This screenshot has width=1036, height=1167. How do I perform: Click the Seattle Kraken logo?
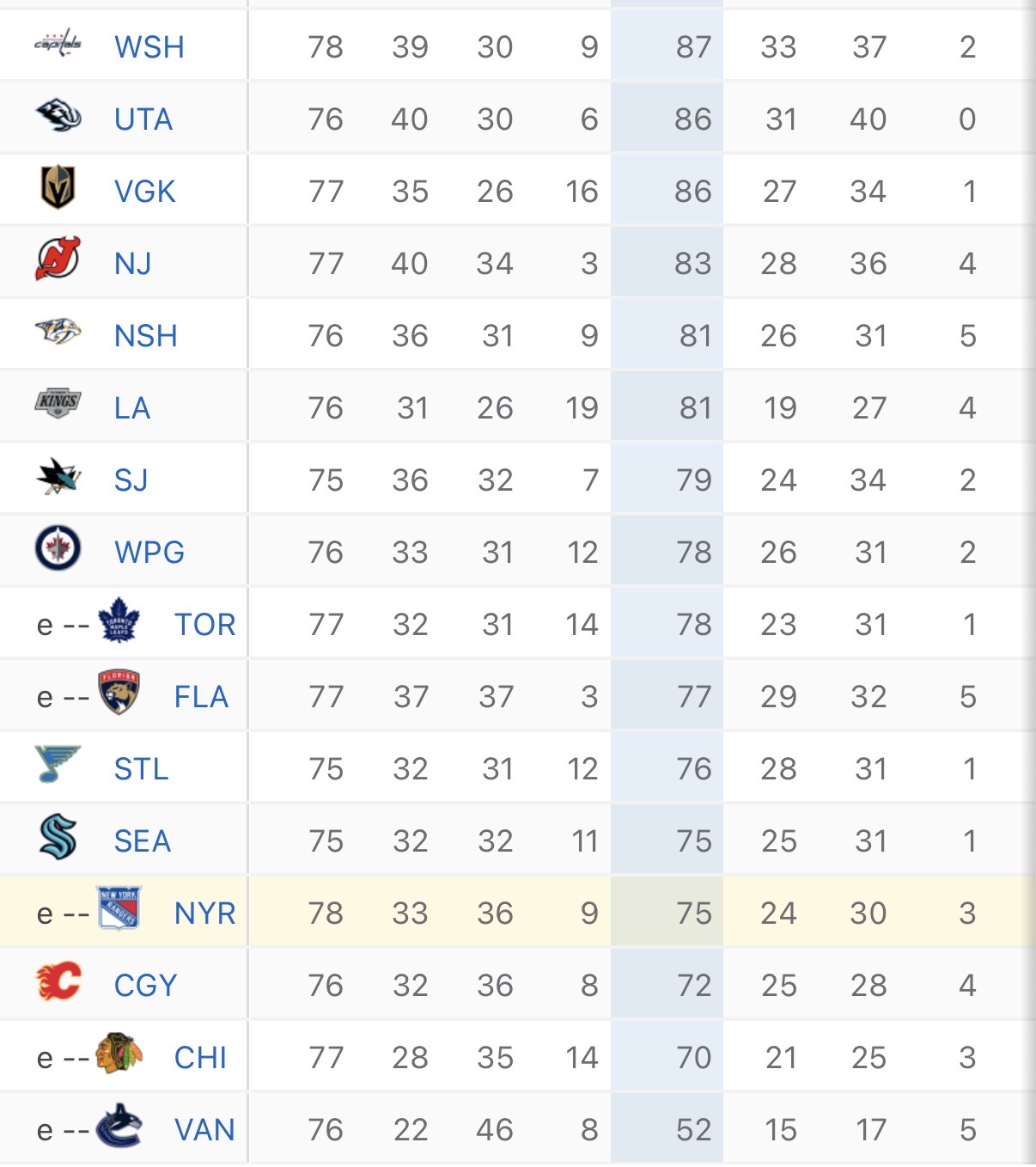[x=58, y=837]
